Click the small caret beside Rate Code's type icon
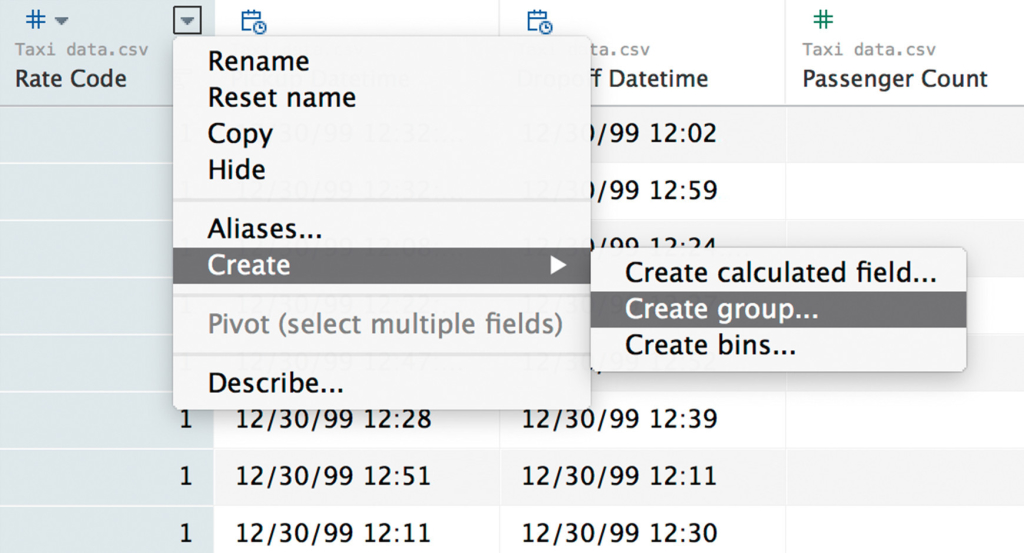 pos(62,21)
